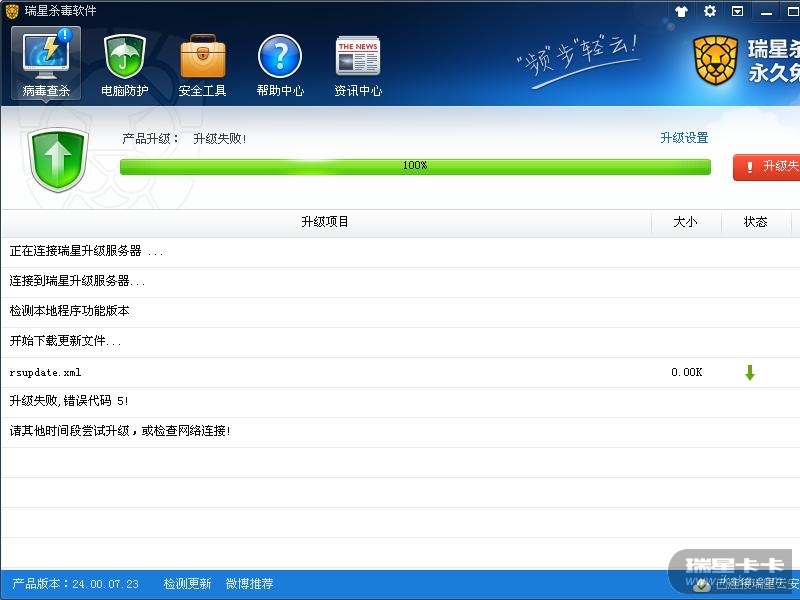This screenshot has width=800, height=600.
Task: Select row 检测本地程序功能版本
Action: pyautogui.click(x=400, y=311)
